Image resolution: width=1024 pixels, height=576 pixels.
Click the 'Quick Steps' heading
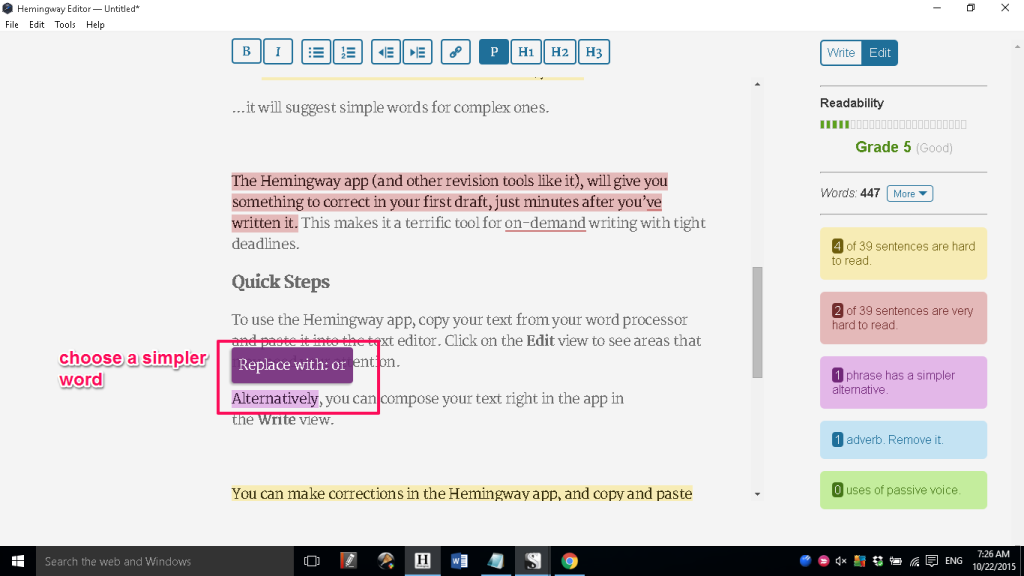281,282
